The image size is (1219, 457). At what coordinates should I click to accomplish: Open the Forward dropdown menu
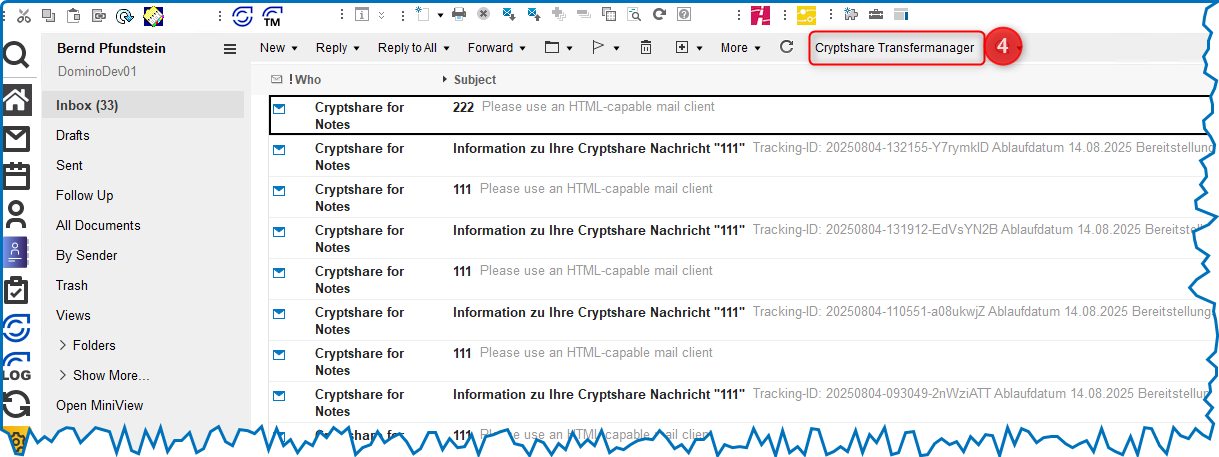(x=497, y=48)
